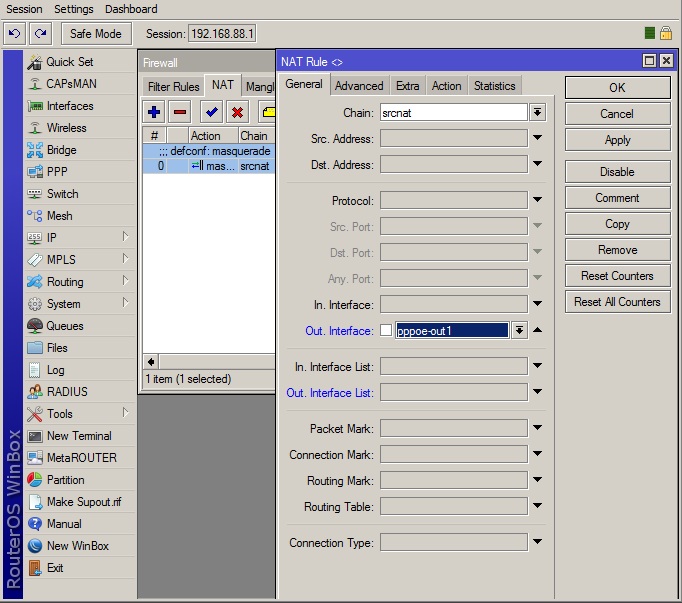Click the redo arrow toolbar icon
This screenshot has height=603, width=682.
pos(40,34)
